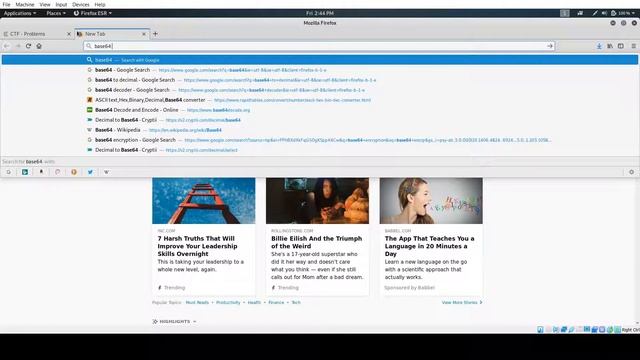Search base64 with the orange eBay icon
This screenshot has width=640, height=360.
click(74, 172)
